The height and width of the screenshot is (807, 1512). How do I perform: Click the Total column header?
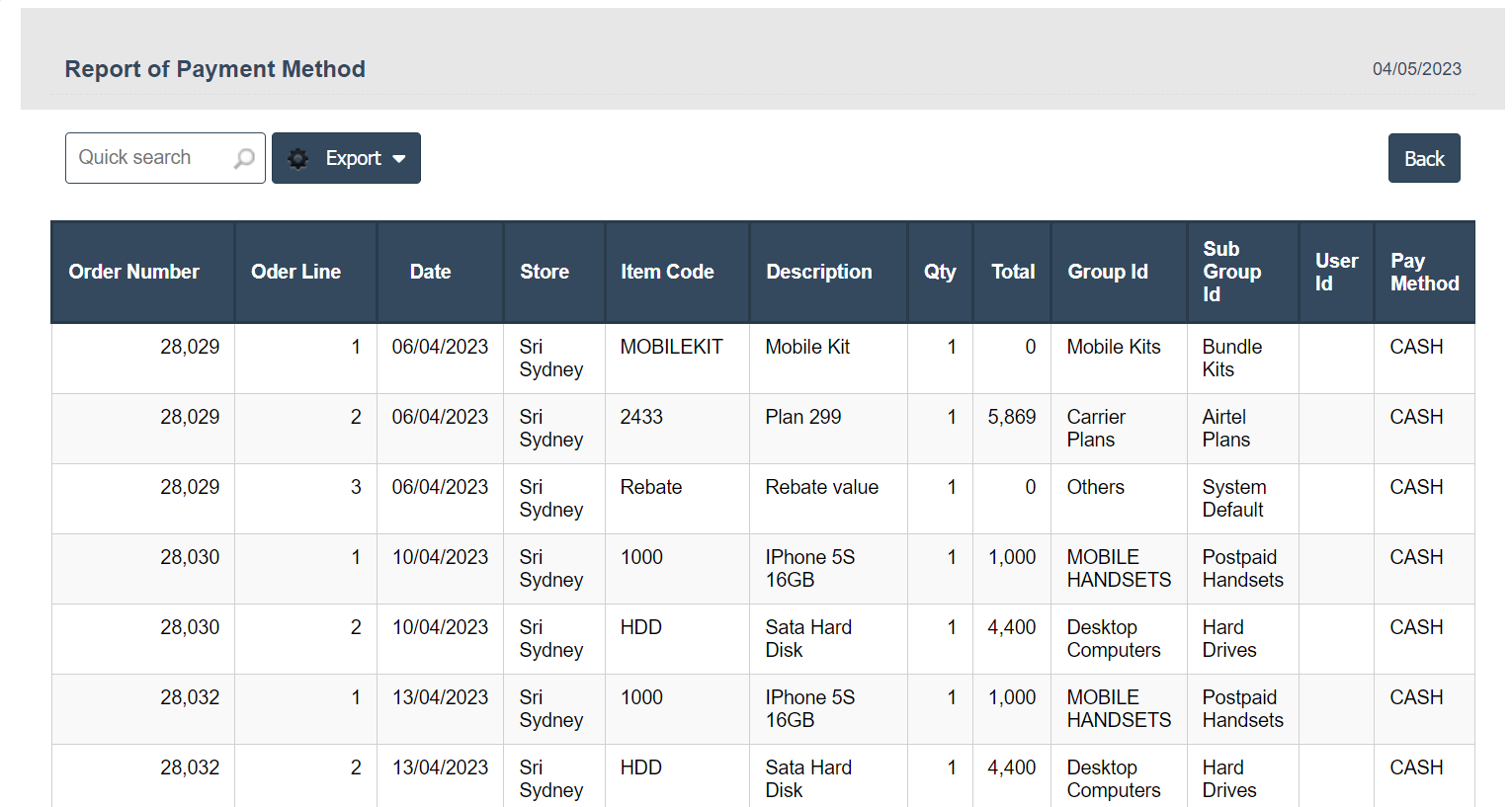pos(1013,272)
